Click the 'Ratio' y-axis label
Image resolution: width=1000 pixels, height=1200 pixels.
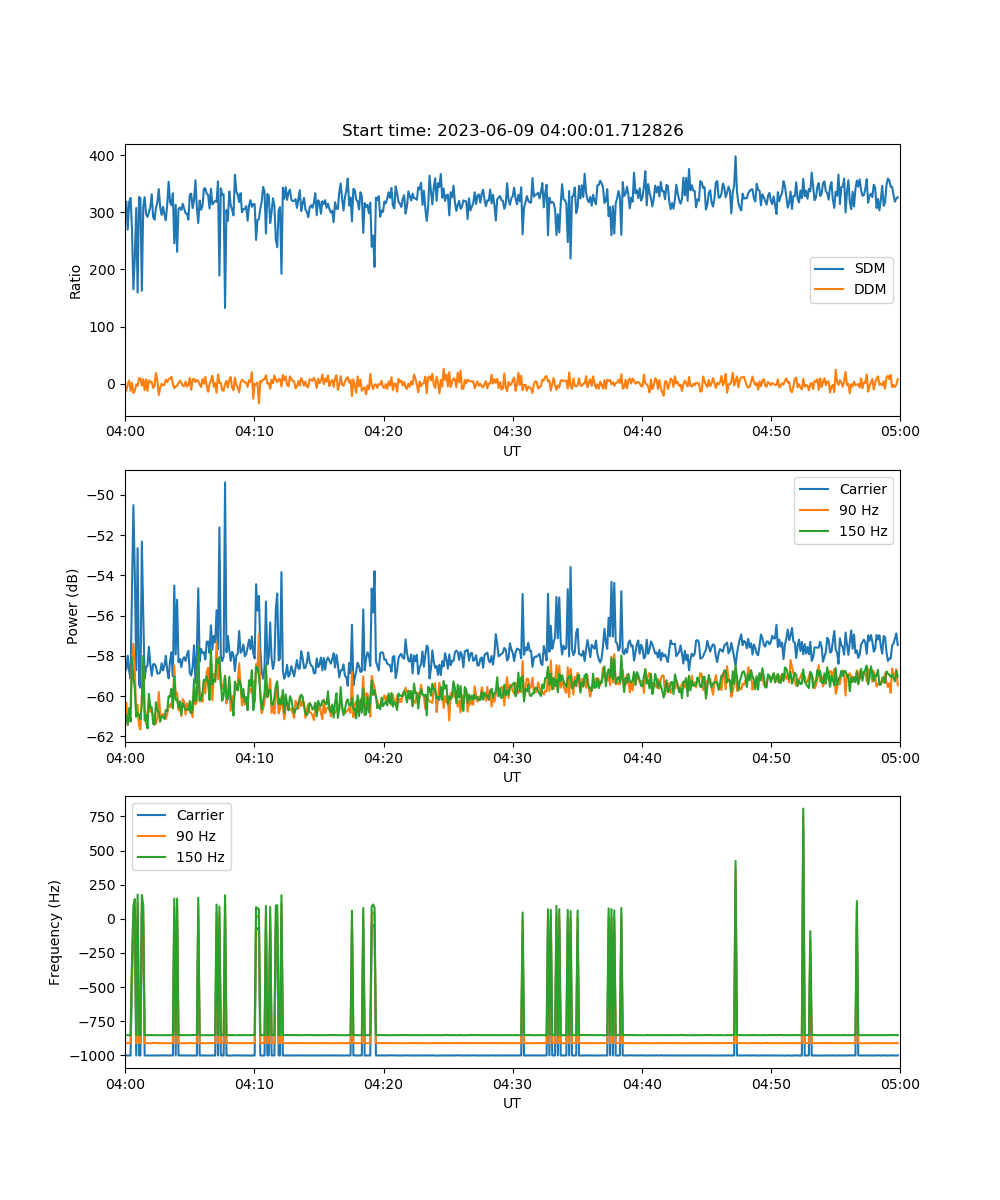pyautogui.click(x=76, y=281)
